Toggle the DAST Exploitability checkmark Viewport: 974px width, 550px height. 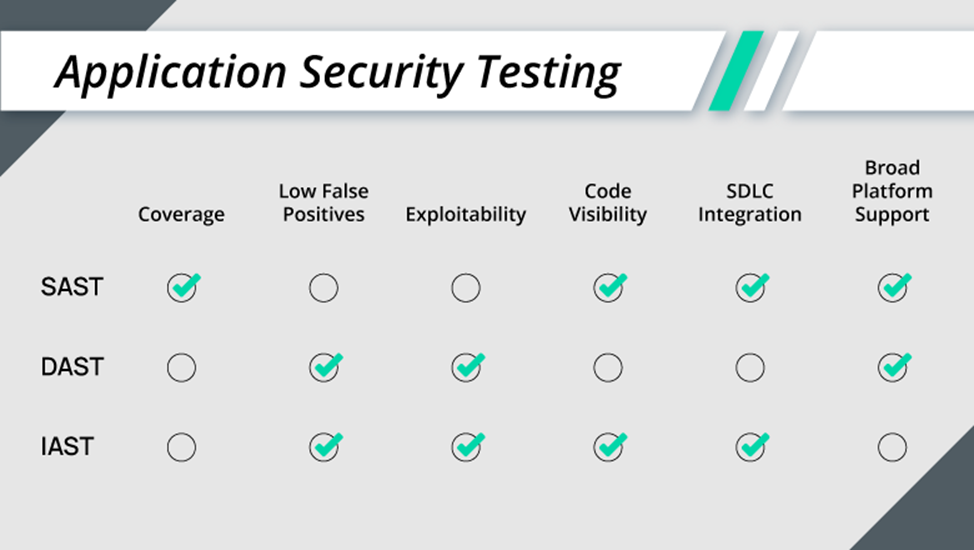pyautogui.click(x=466, y=367)
